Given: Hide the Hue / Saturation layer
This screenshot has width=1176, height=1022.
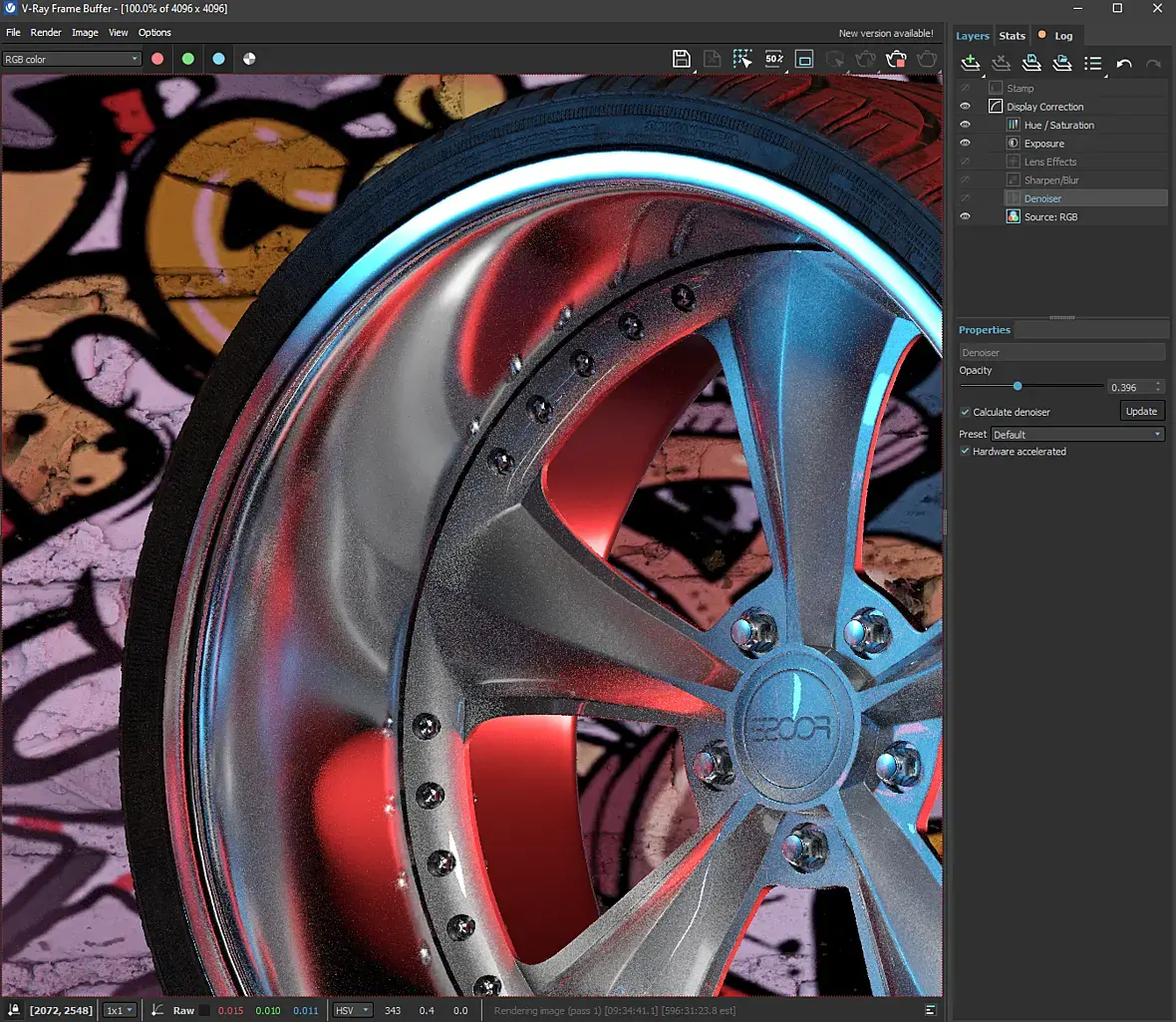Looking at the screenshot, I should click(x=966, y=125).
